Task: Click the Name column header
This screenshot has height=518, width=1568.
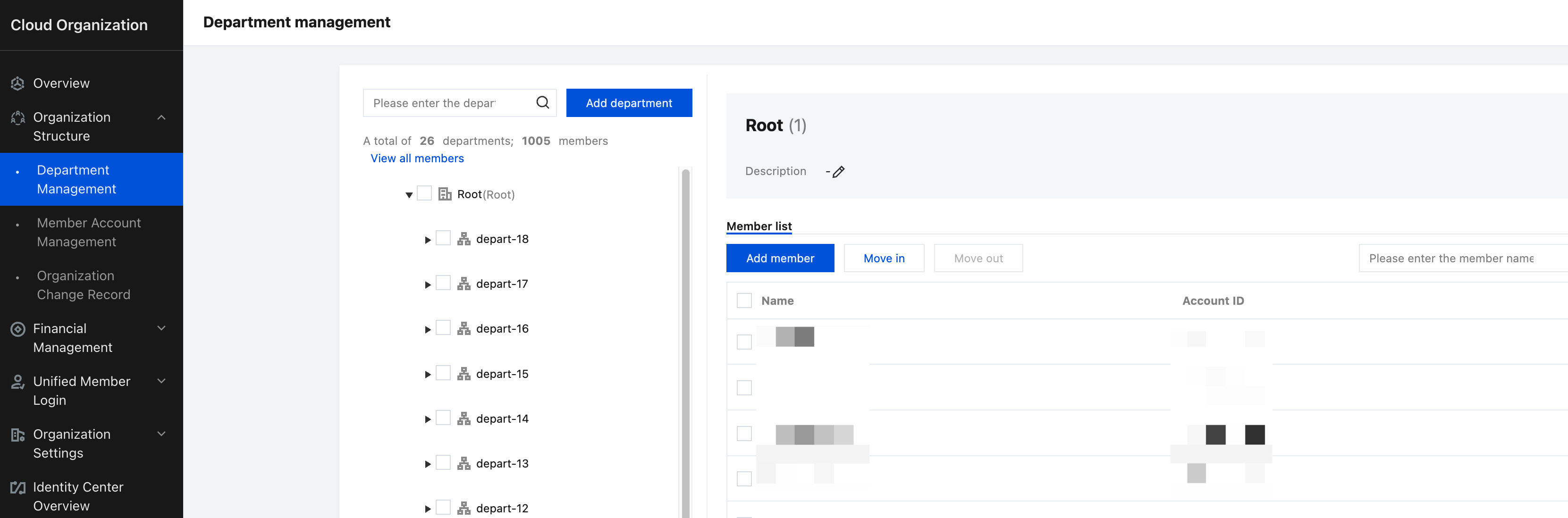Action: tap(777, 301)
